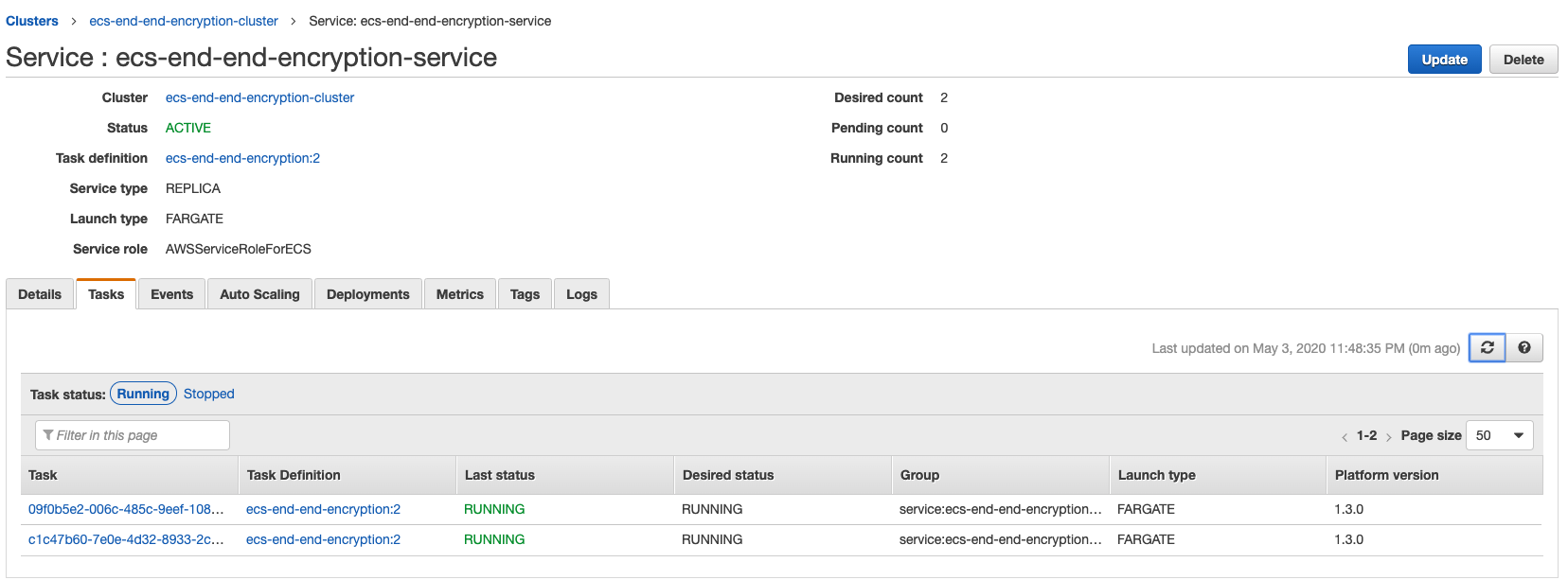The image size is (1568, 580).
Task: Open task c1c47b60-7e0e-4d32-8933 link
Action: coord(126,539)
